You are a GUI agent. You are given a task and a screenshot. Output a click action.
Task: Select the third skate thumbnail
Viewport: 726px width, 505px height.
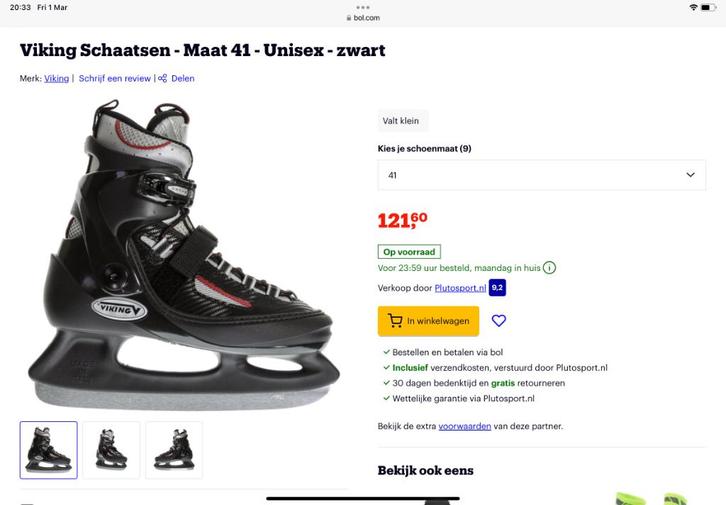coord(174,450)
